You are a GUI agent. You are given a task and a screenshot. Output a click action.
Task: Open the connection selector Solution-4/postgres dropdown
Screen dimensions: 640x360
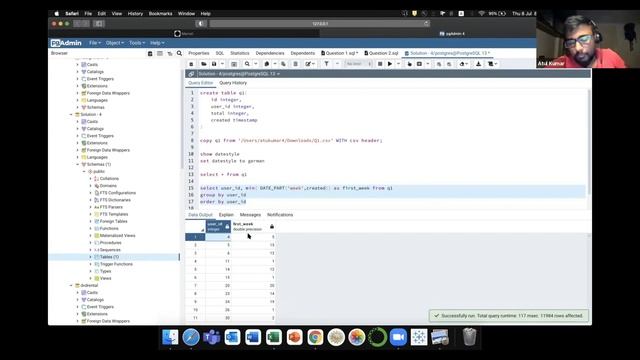click(239, 74)
